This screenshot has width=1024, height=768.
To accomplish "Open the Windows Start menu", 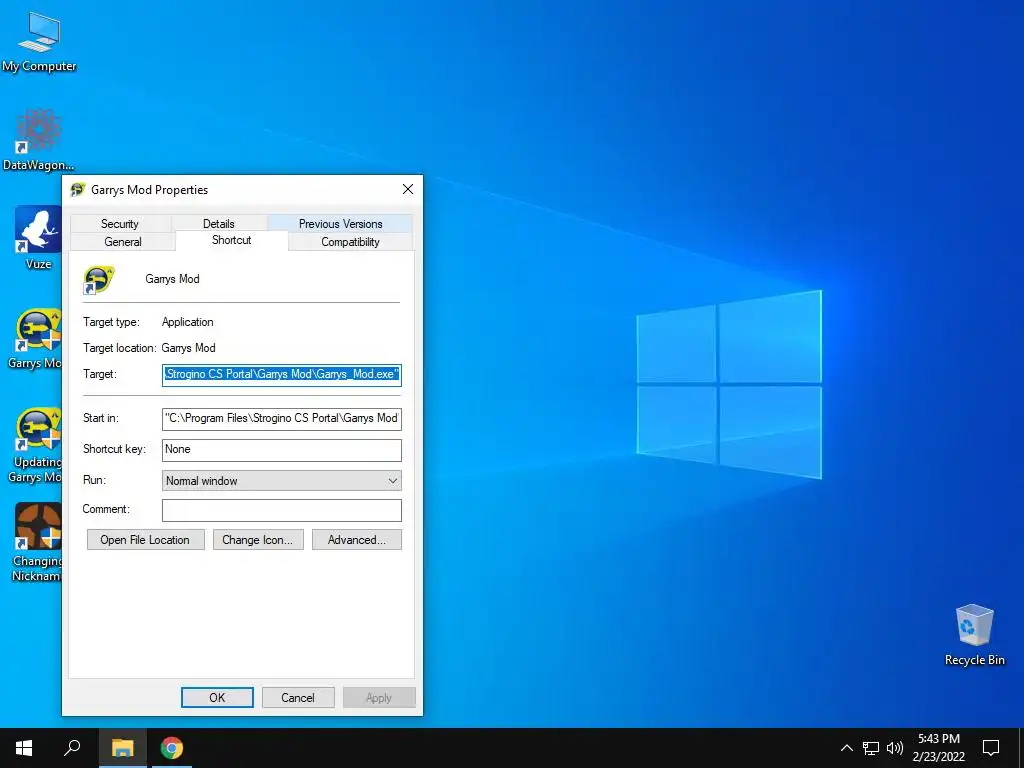I will click(x=24, y=748).
